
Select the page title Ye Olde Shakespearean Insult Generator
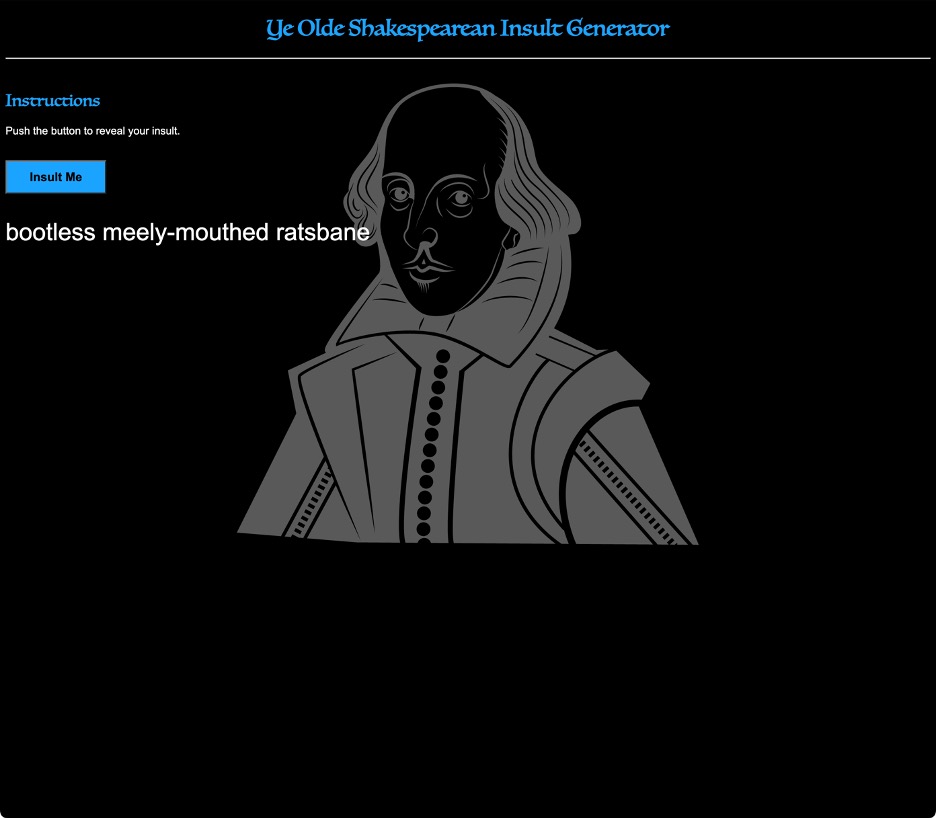coord(467,28)
